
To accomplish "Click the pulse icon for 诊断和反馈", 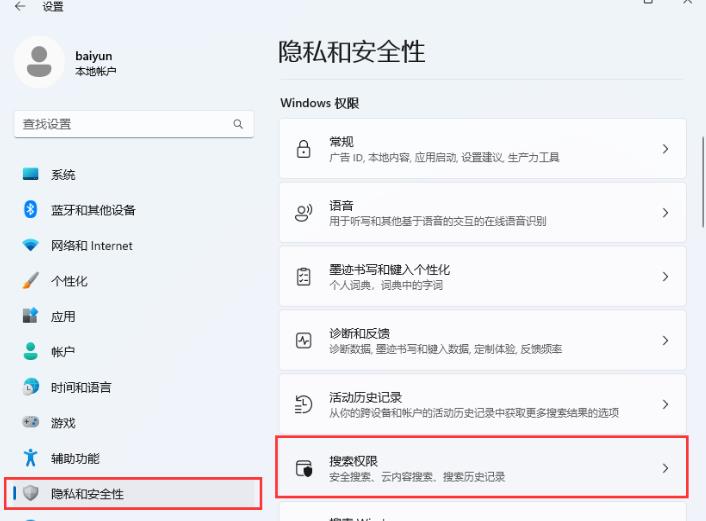I will pos(303,340).
